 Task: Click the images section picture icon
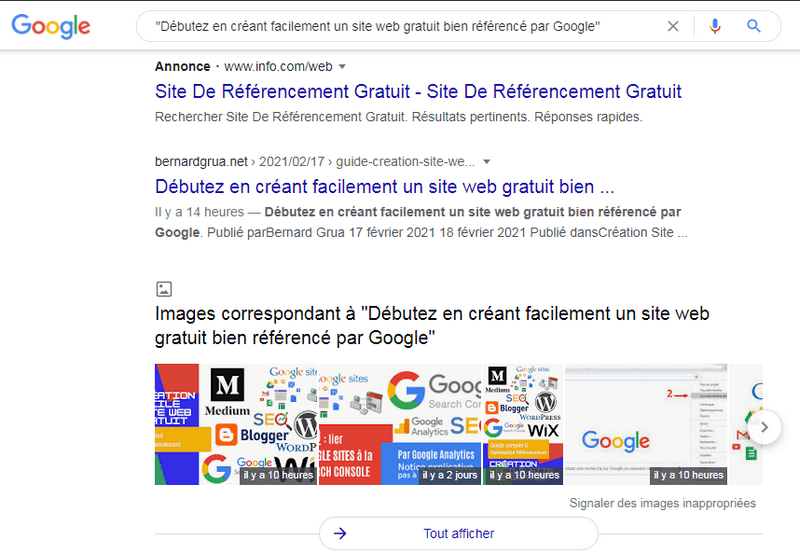(x=164, y=289)
